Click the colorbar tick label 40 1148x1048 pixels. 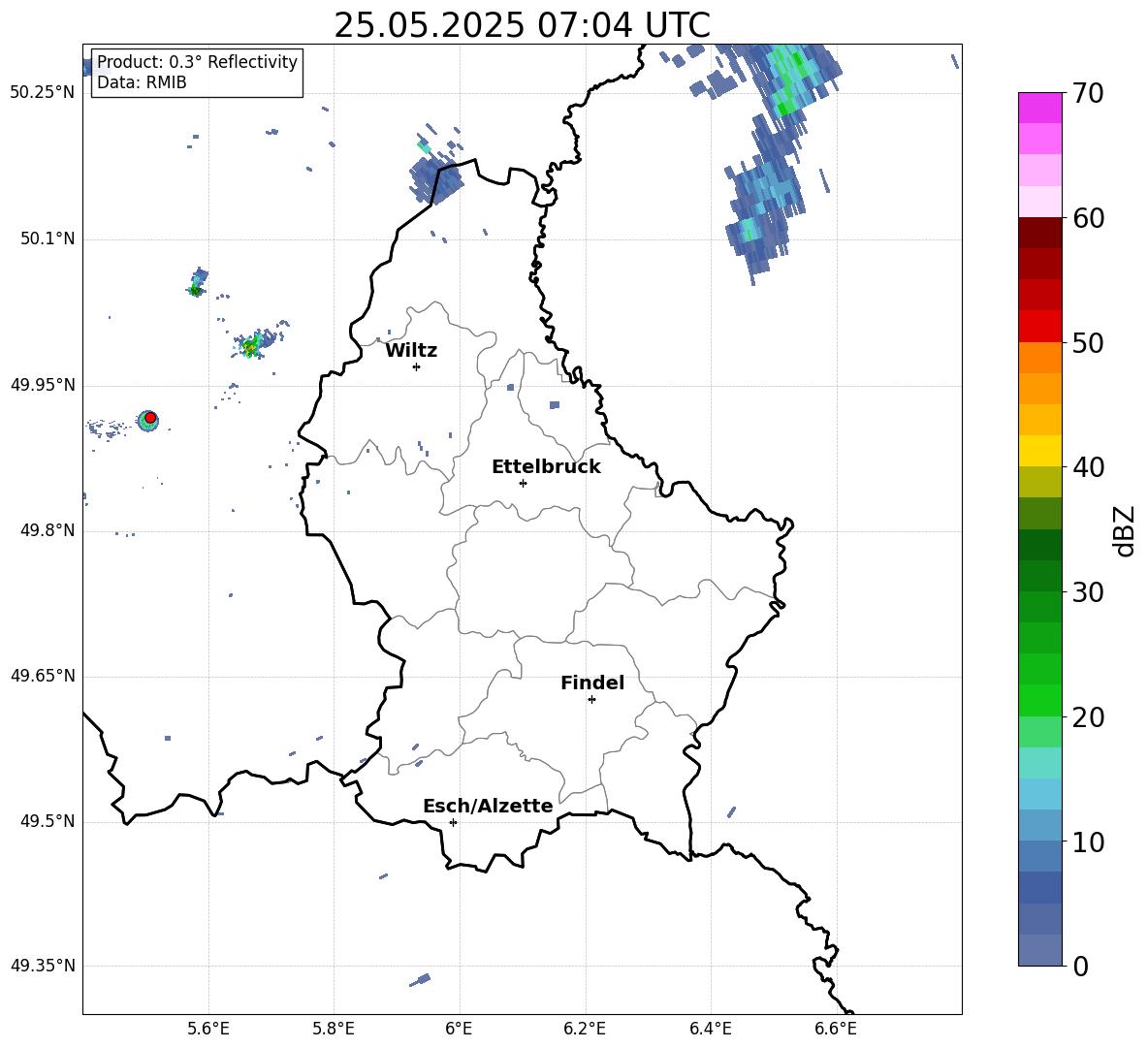pos(1088,467)
